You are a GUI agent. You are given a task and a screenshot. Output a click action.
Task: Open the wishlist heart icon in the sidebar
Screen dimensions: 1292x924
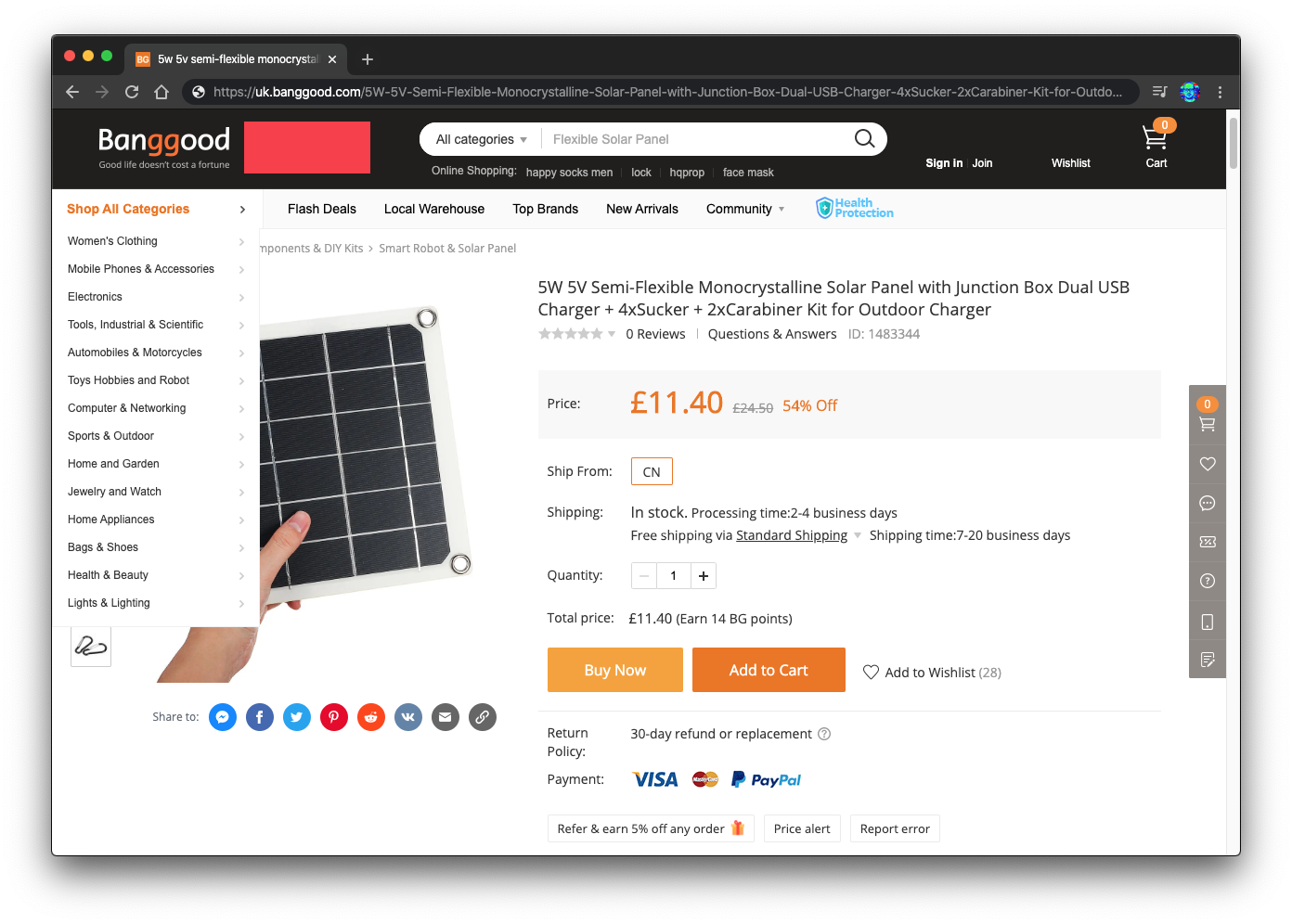click(x=1207, y=464)
